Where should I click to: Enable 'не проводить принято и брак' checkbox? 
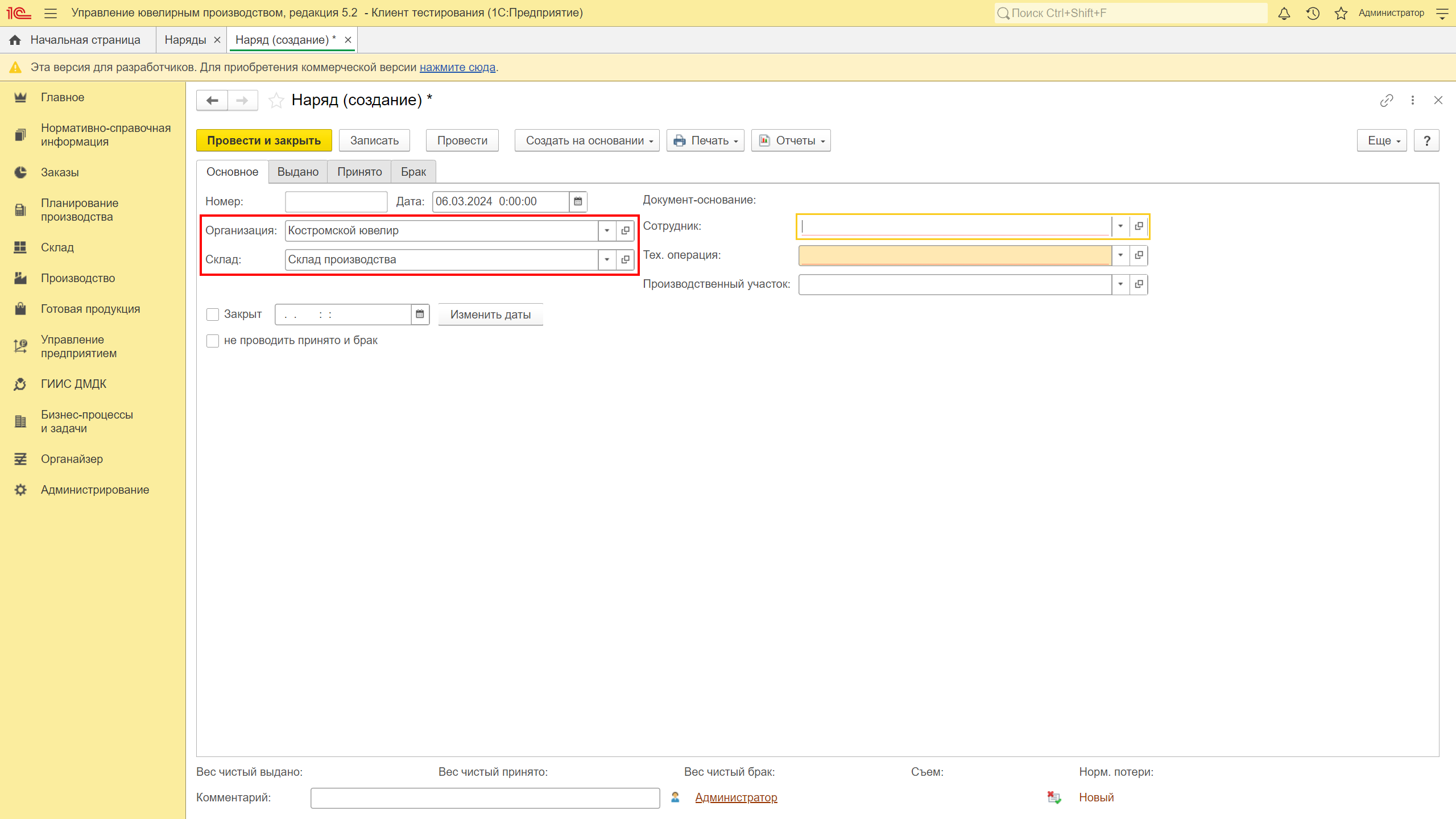pos(213,341)
